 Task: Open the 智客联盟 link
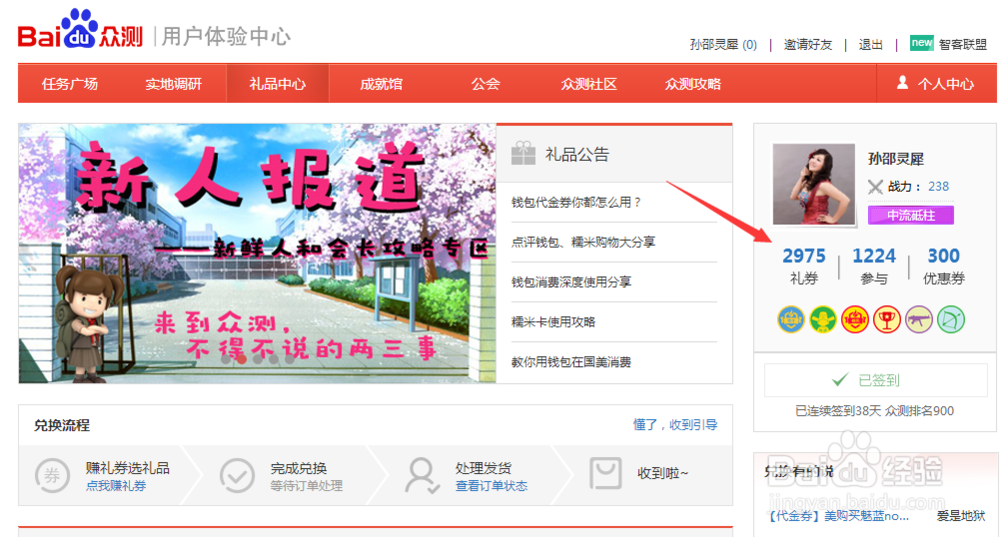963,45
